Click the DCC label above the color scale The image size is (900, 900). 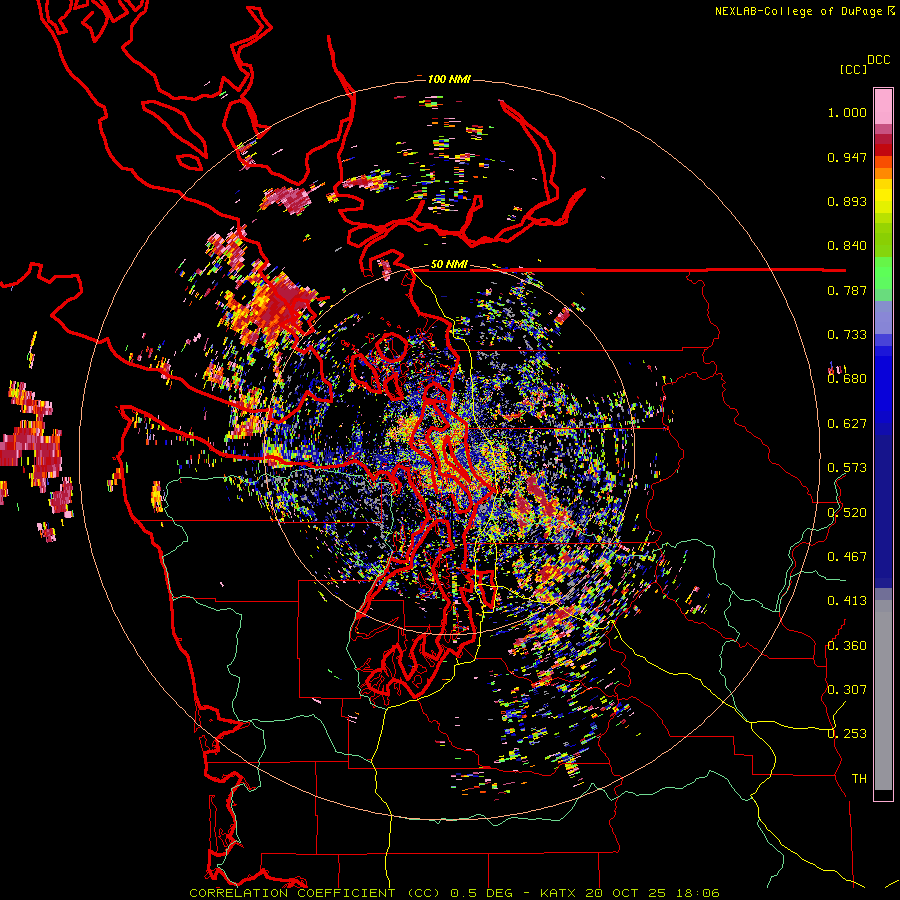879,60
